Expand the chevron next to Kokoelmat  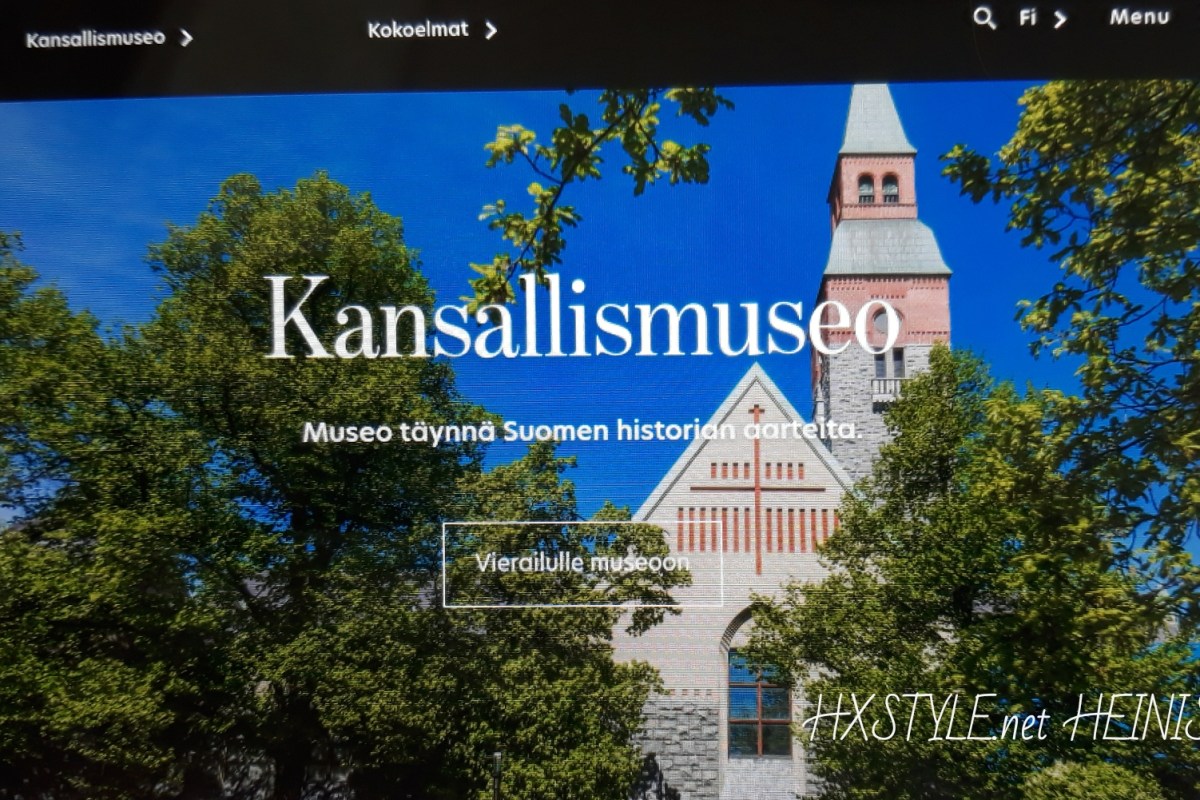point(490,31)
